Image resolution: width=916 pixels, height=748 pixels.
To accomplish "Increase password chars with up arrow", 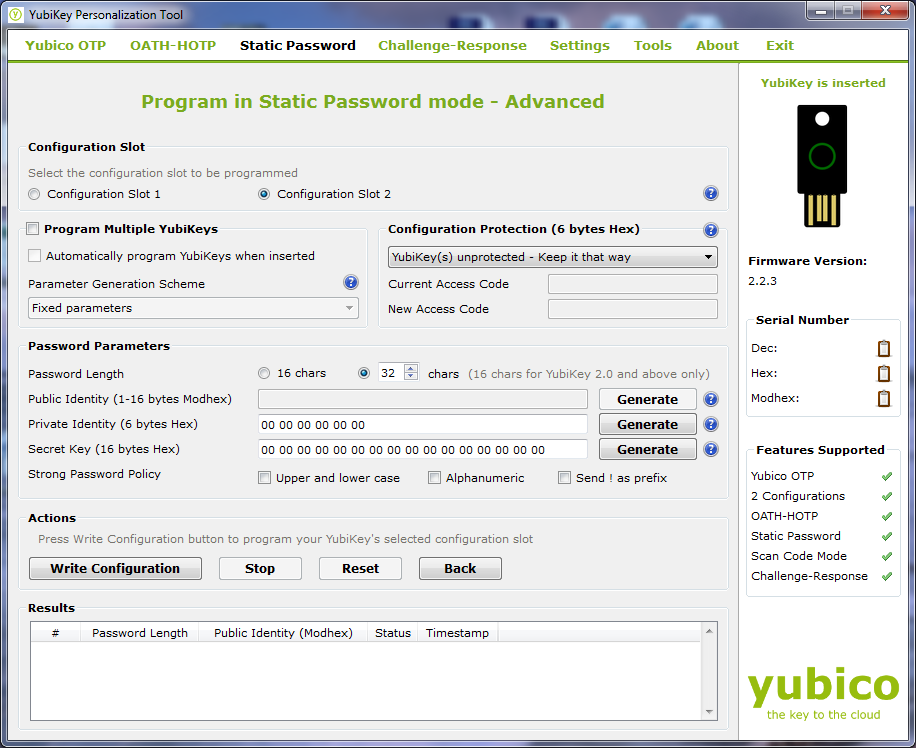I will pyautogui.click(x=411, y=369).
